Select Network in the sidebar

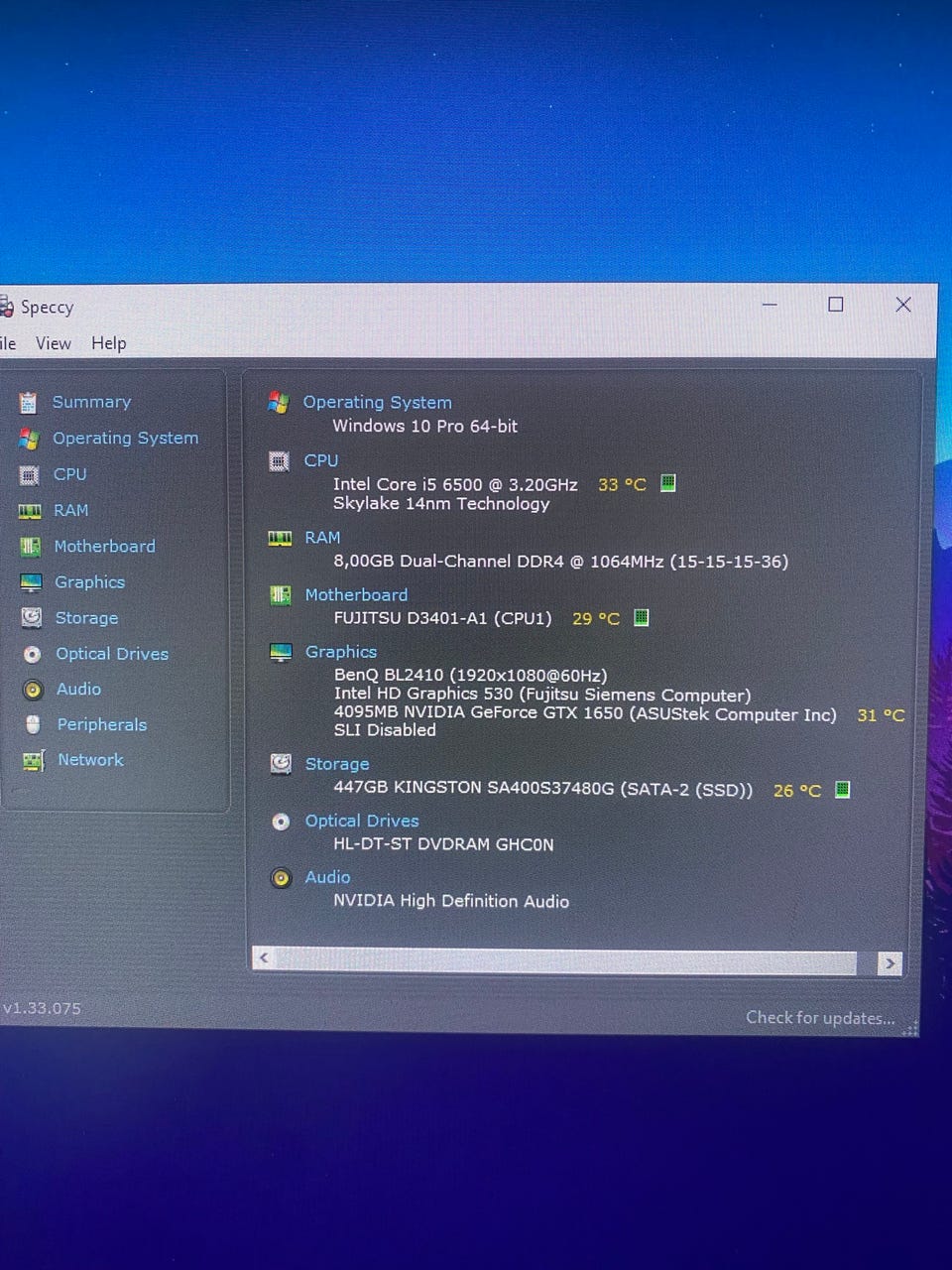point(90,760)
